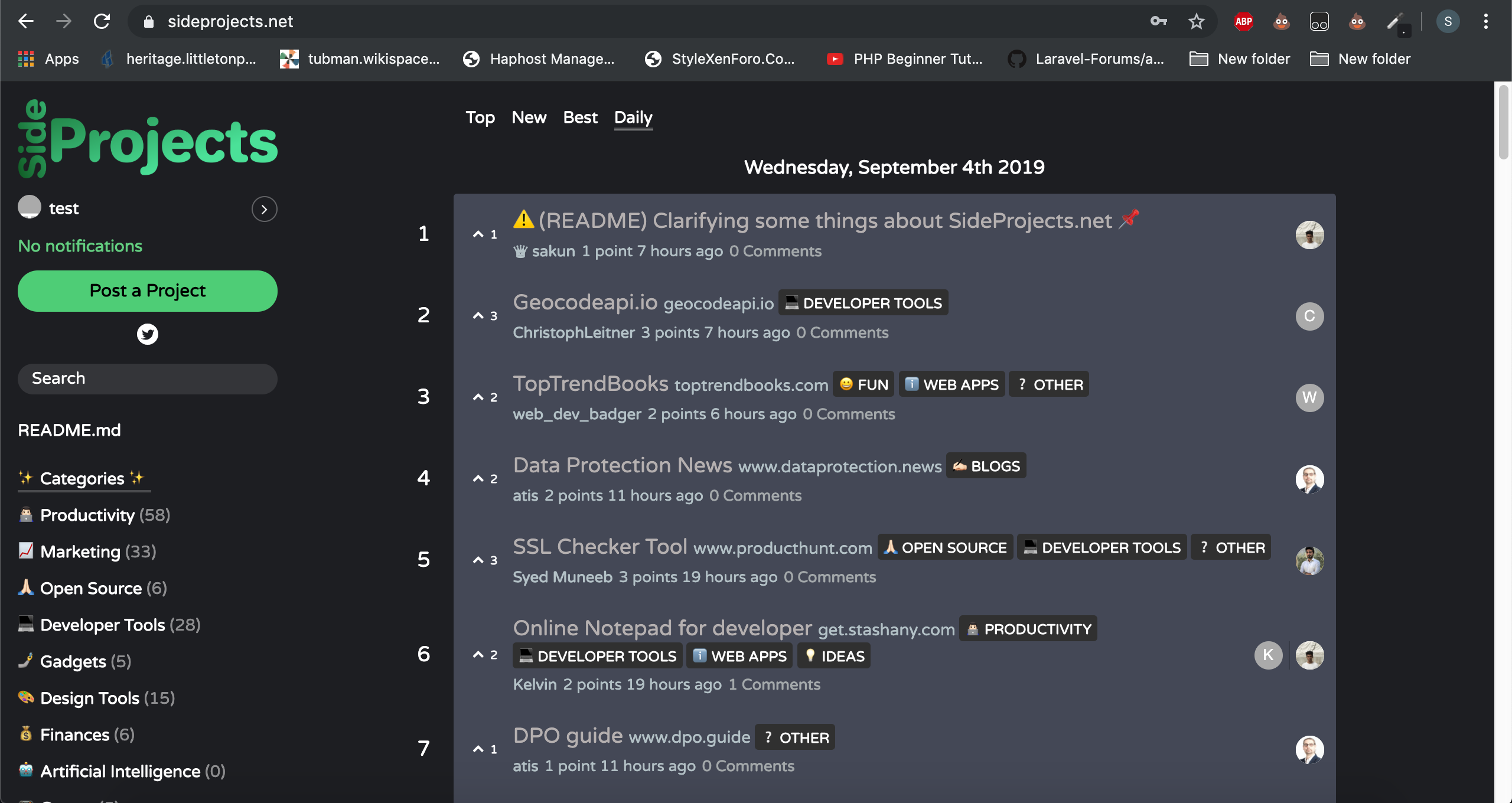
Task: Open the Developer Tools category in sidebar
Action: [x=109, y=625]
